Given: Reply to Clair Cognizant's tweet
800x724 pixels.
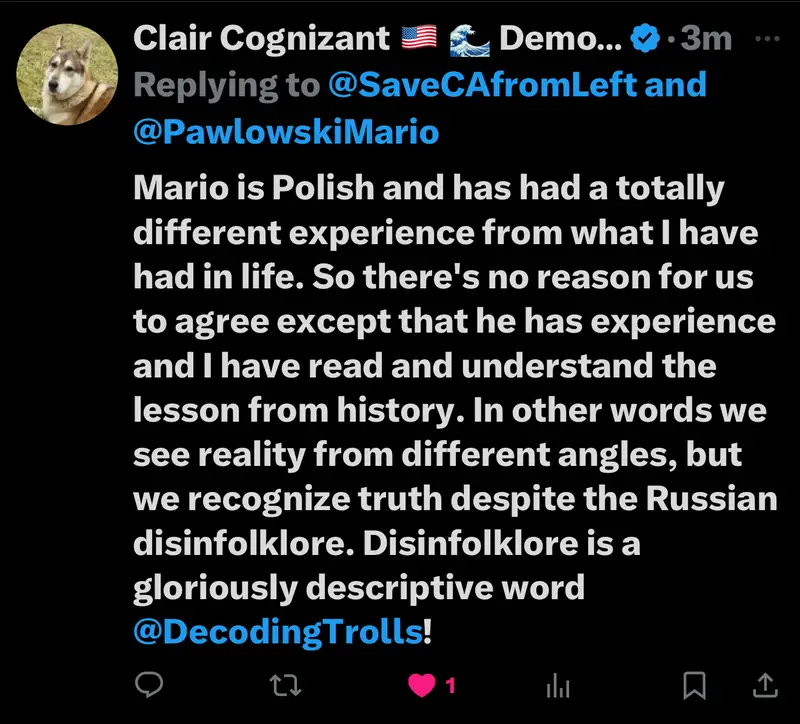Looking at the screenshot, I should coord(150,685).
